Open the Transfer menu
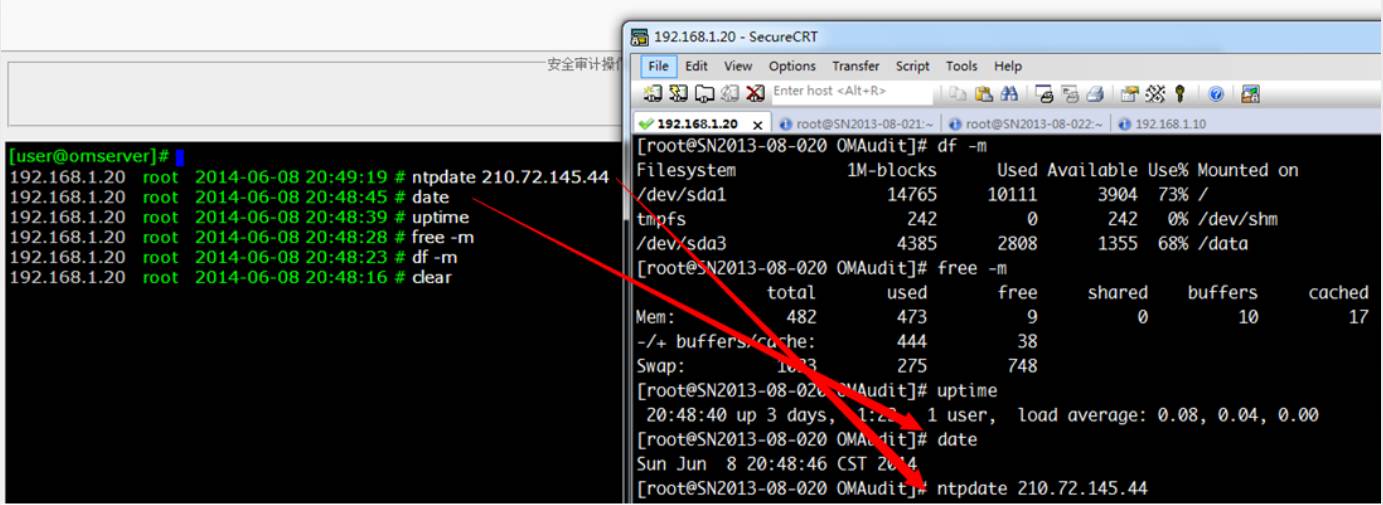This screenshot has width=1383, height=505. [855, 66]
